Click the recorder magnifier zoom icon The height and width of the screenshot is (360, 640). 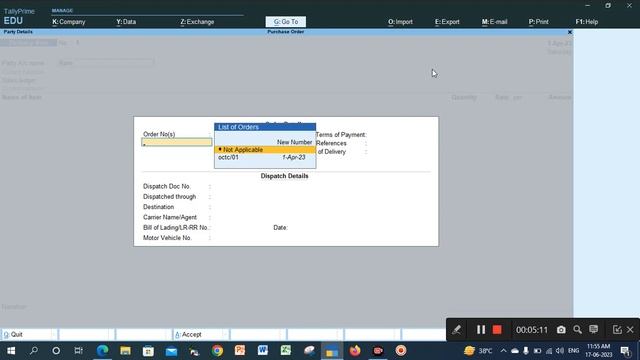[577, 330]
